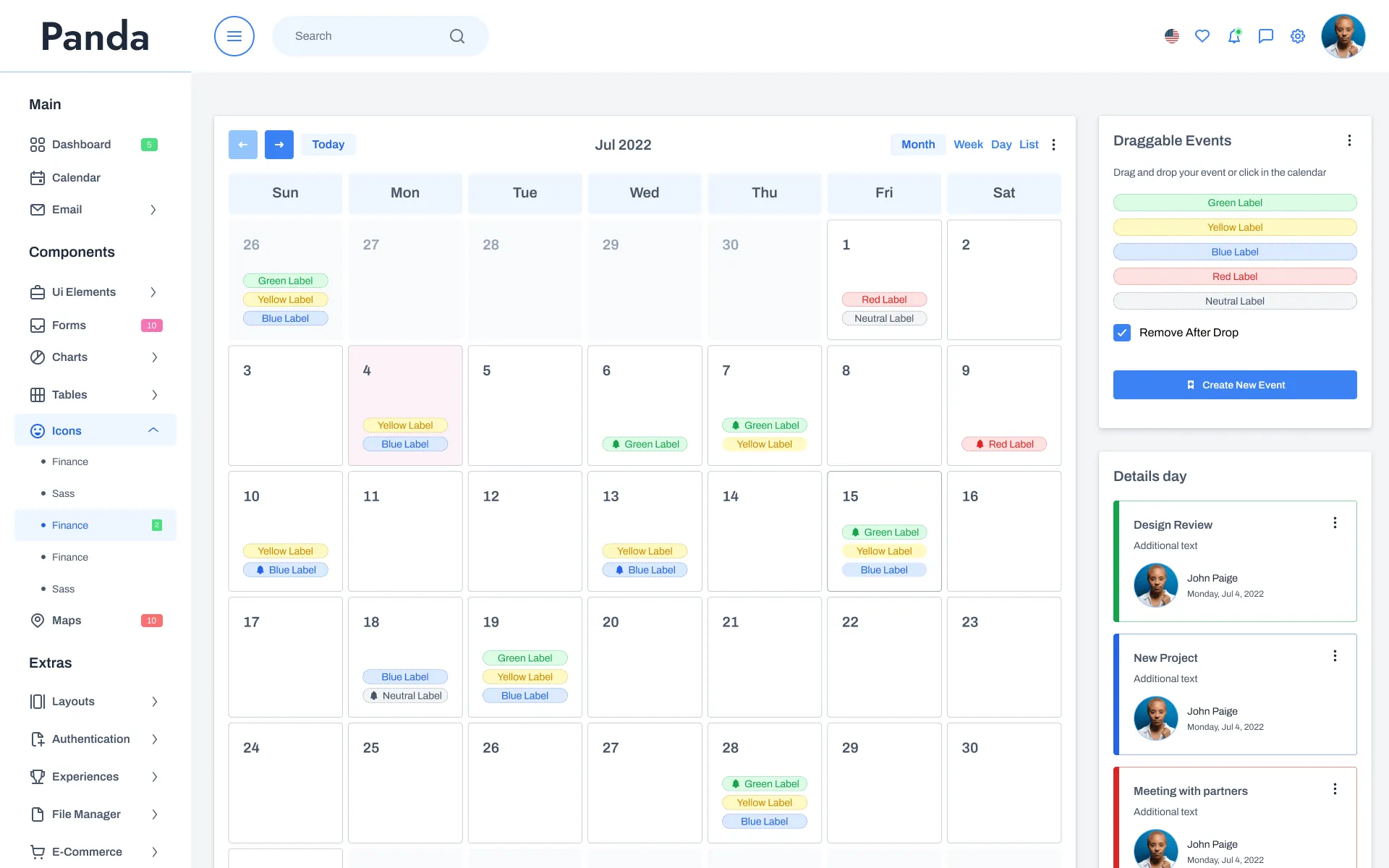The width and height of the screenshot is (1389, 868).
Task: Open the Maps sidebar item
Action: click(67, 620)
